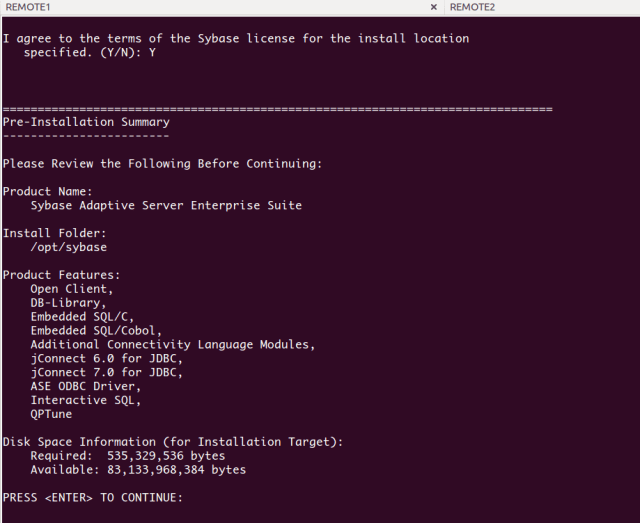Click the 'Product Name:' label
The width and height of the screenshot is (640, 523).
pyautogui.click(x=47, y=191)
